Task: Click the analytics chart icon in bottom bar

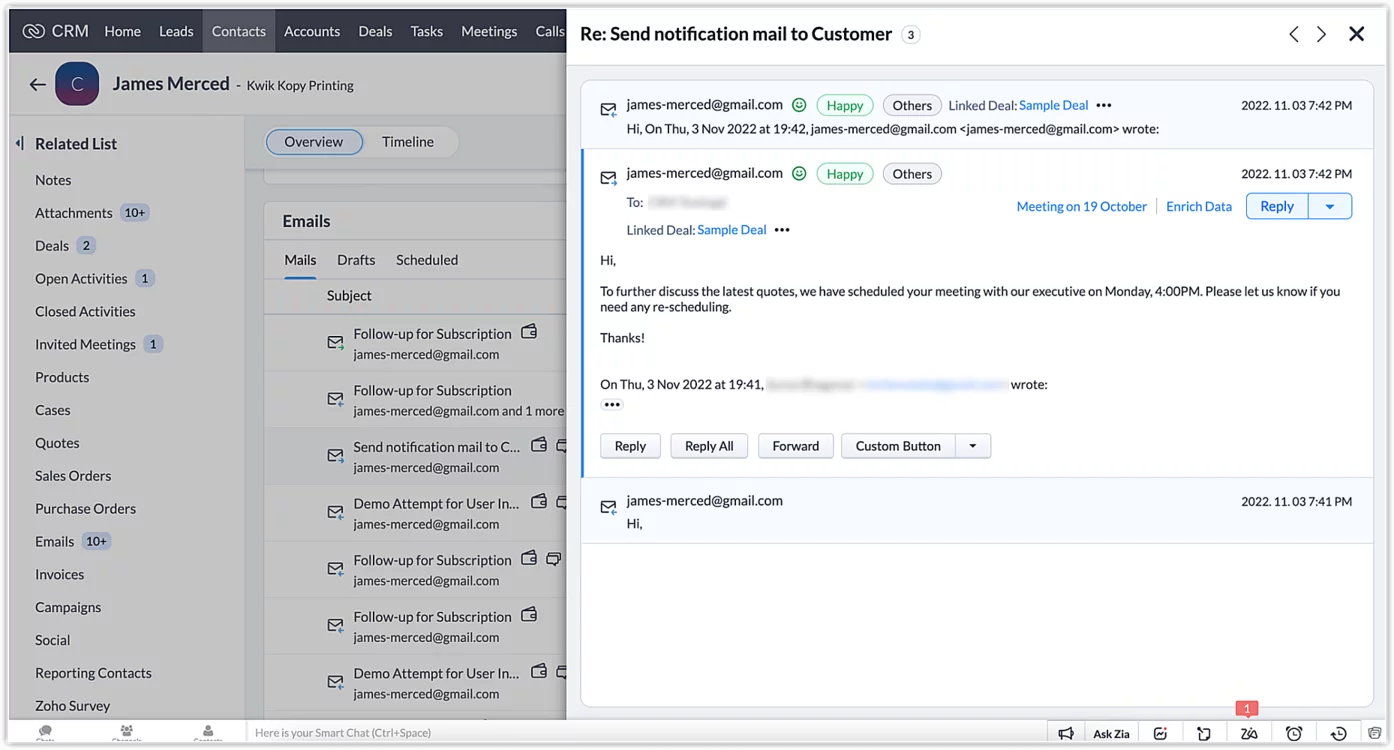Action: (x=1160, y=733)
